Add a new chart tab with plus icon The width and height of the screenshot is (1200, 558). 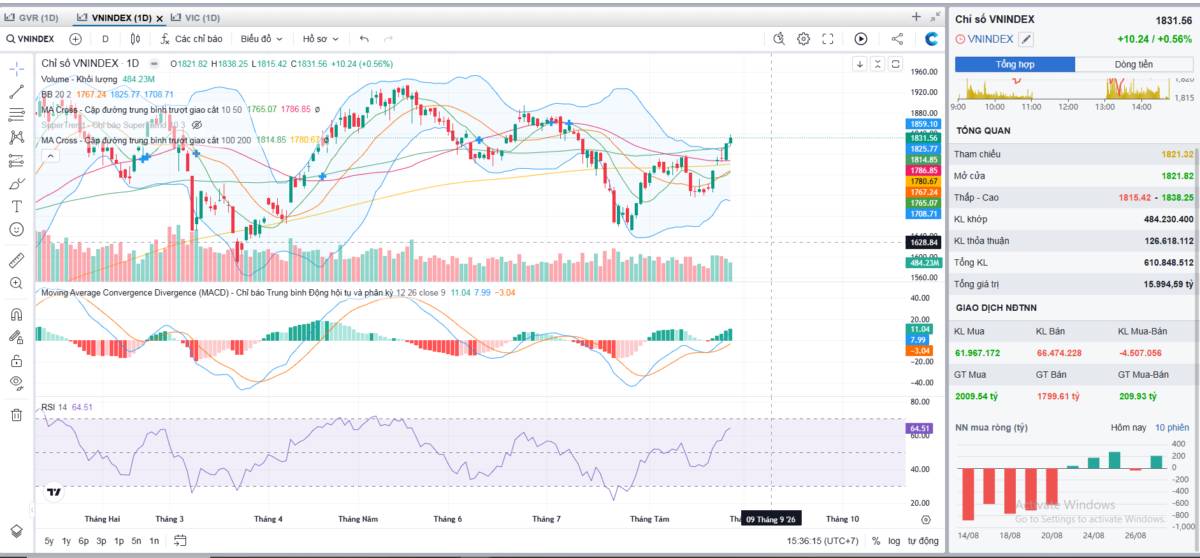point(916,17)
